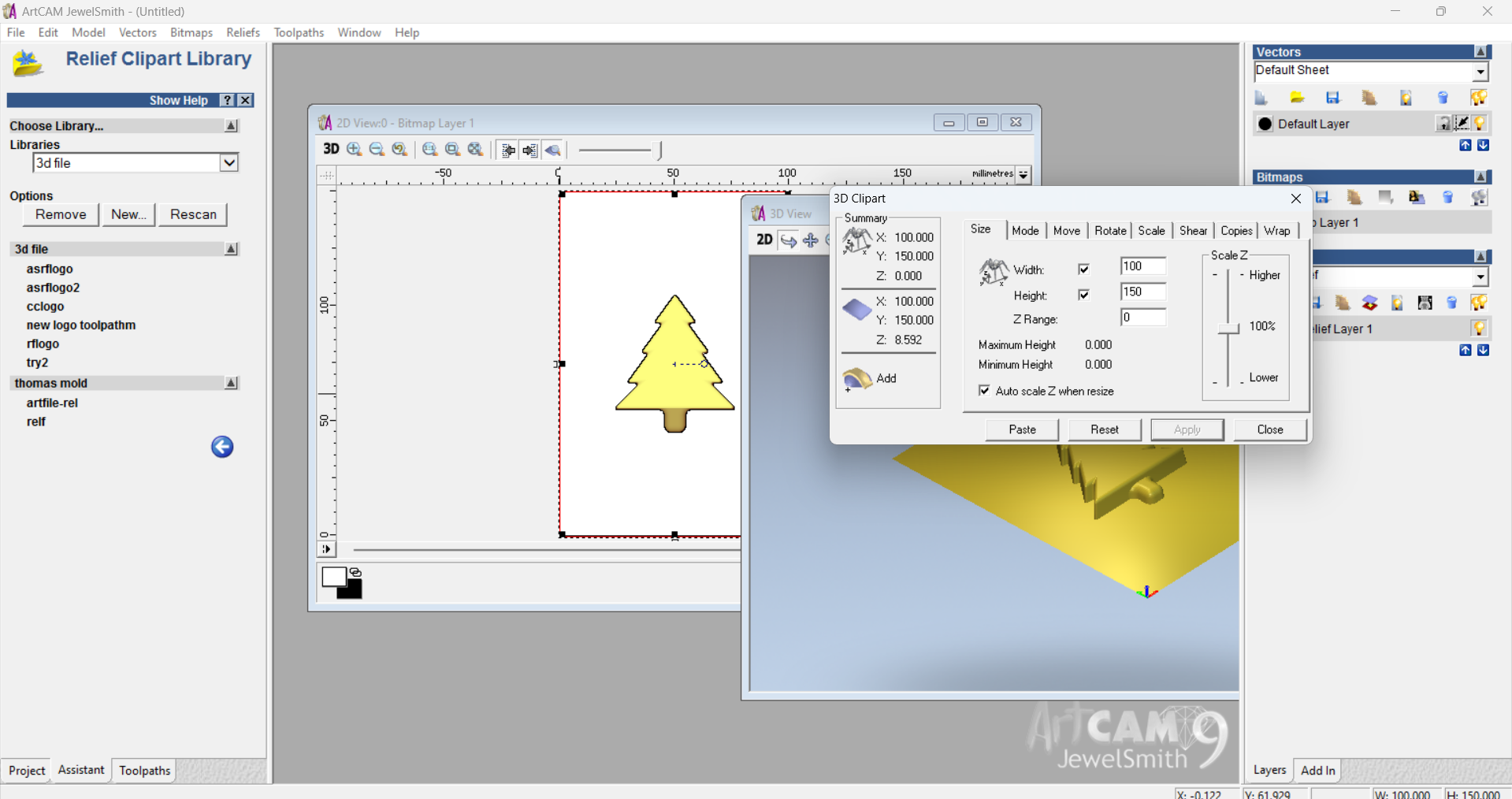This screenshot has height=799, width=1512.
Task: Click Zoom 1:1 icon in 2D View toolbar
Action: click(x=429, y=149)
